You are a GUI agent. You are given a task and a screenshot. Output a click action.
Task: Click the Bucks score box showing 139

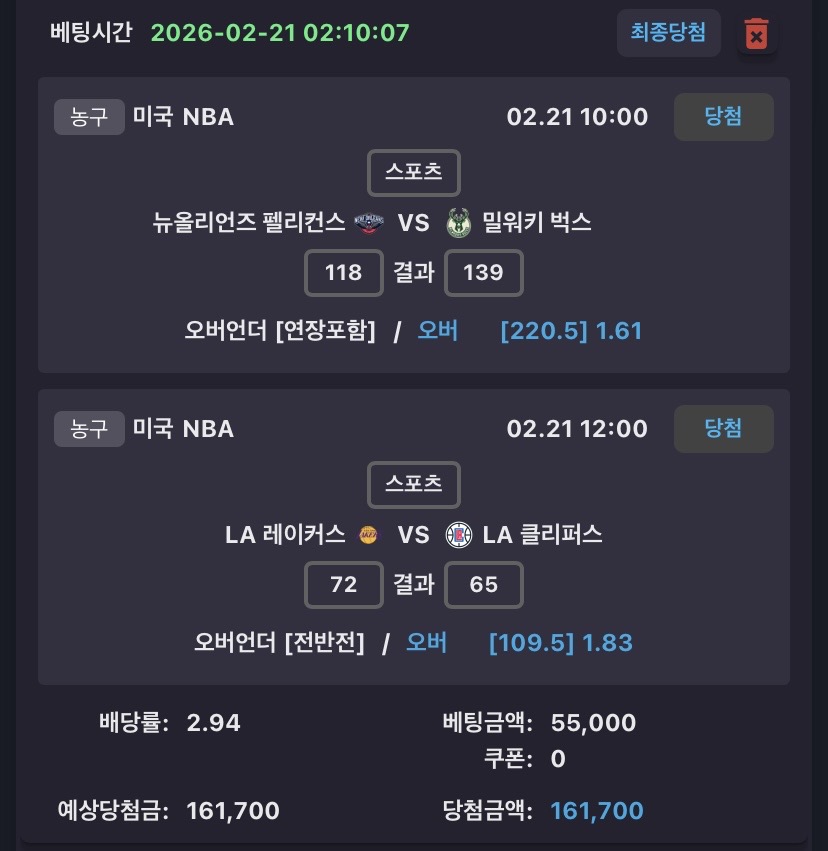click(483, 273)
